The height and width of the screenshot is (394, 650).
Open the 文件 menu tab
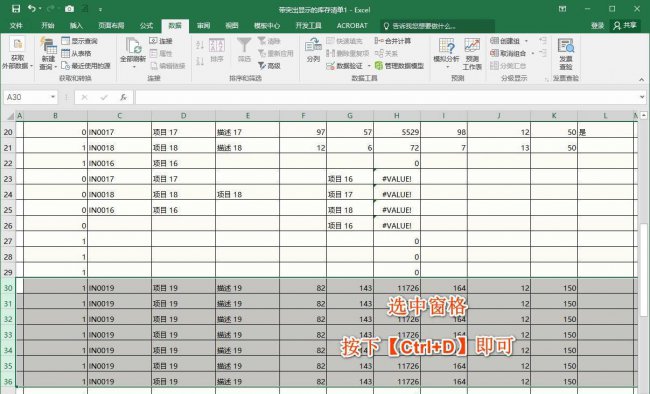(x=16, y=26)
